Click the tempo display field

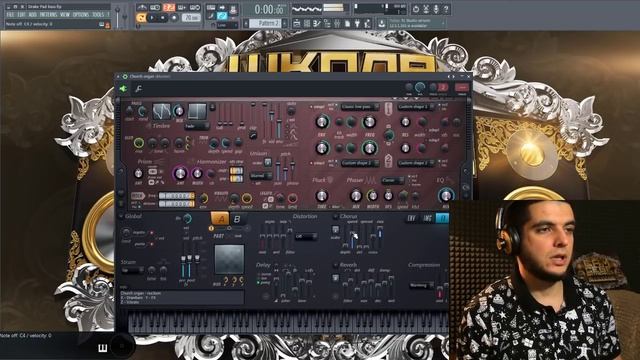(x=191, y=18)
